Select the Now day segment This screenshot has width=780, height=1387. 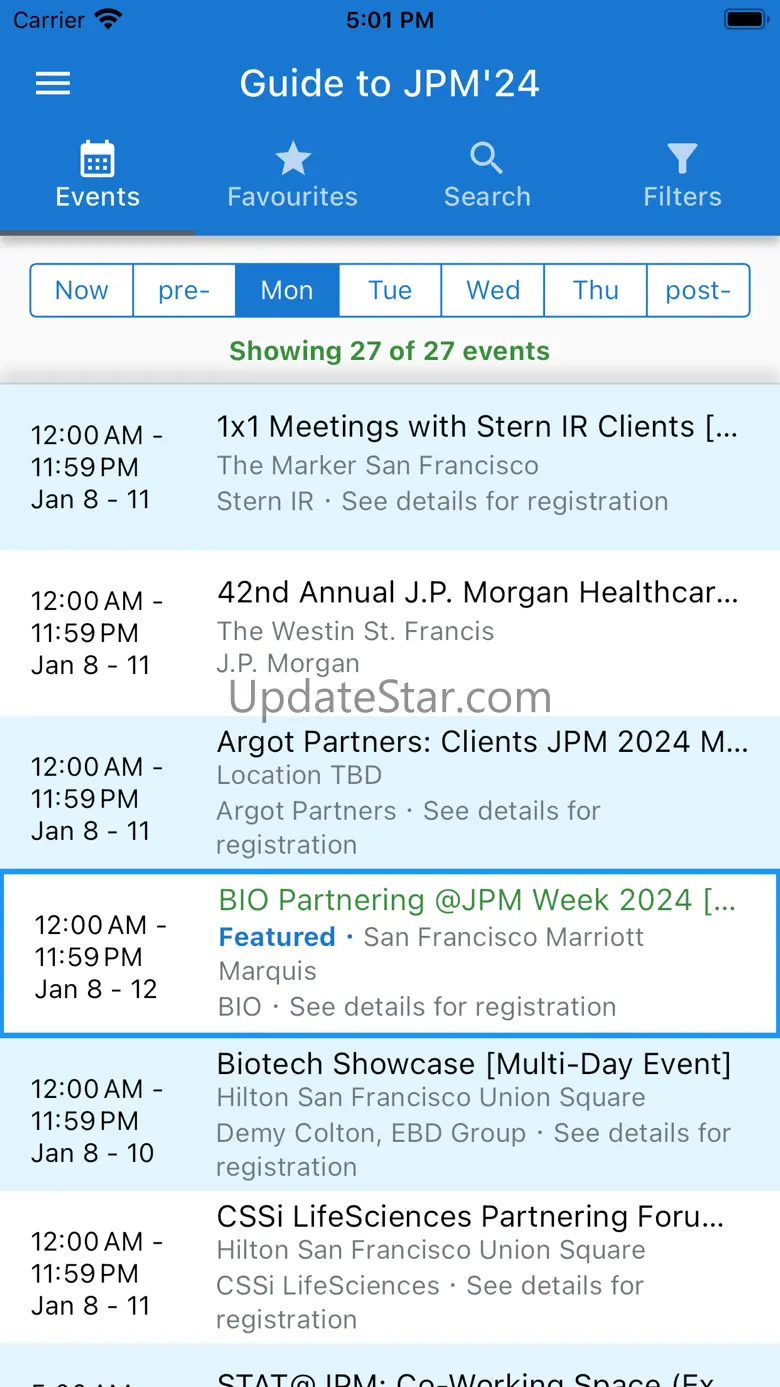coord(82,291)
